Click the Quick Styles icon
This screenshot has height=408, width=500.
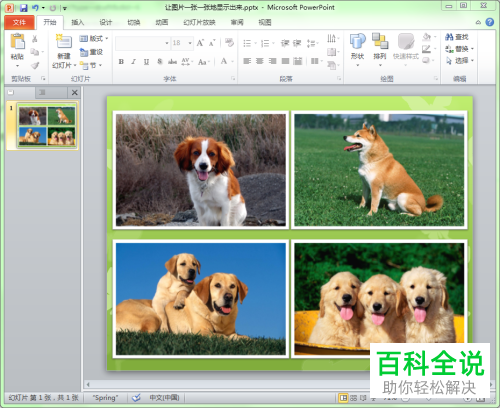[x=406, y=41]
